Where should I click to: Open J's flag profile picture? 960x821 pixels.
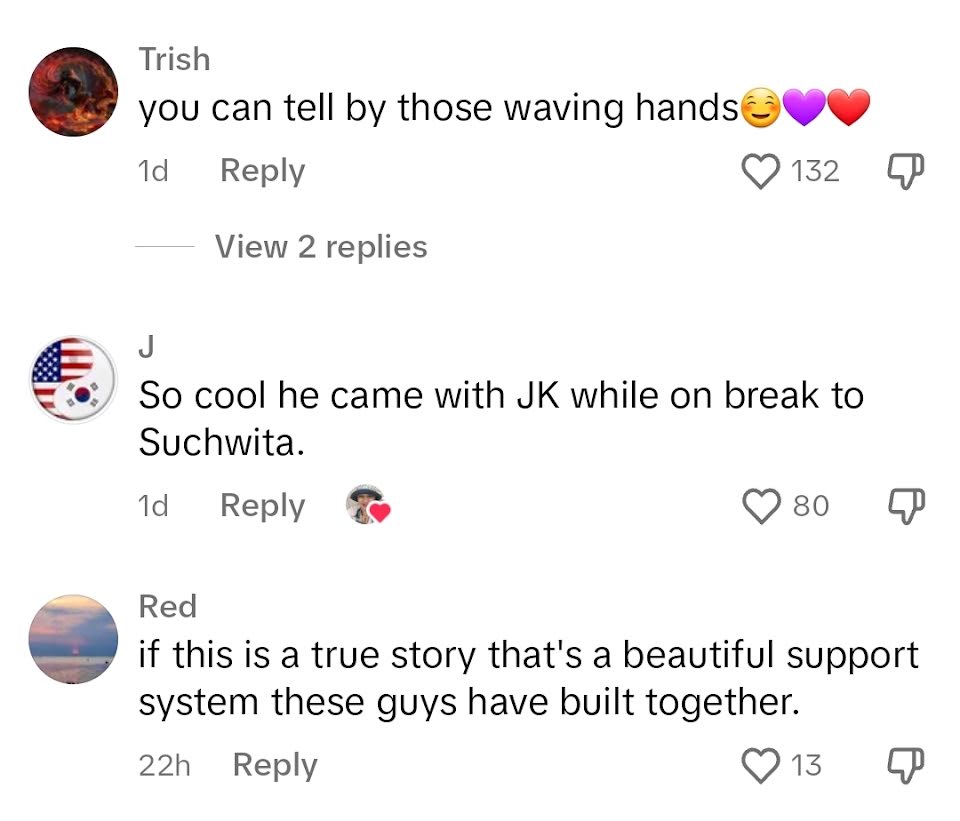point(73,380)
